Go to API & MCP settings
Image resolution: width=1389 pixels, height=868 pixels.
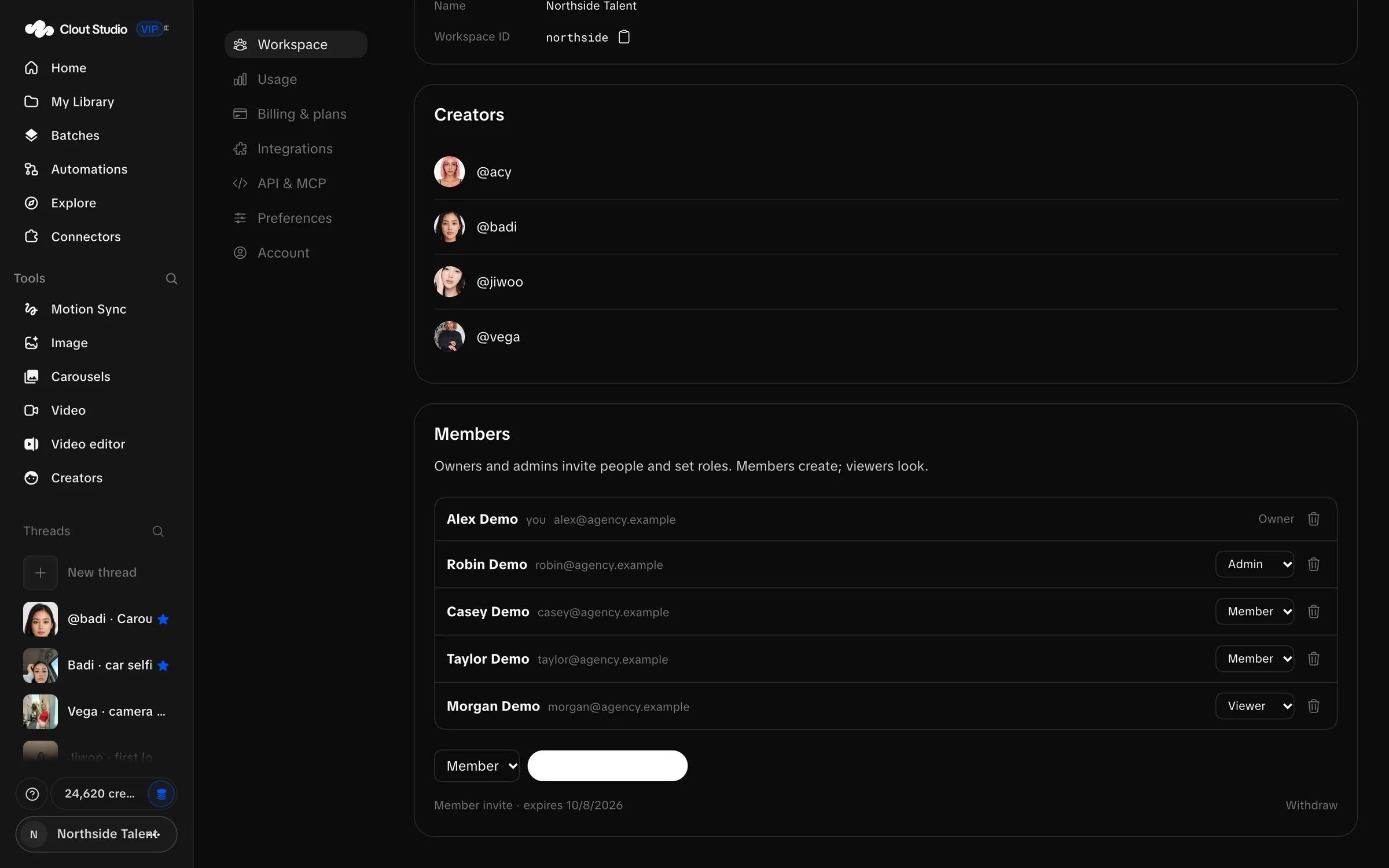point(296,183)
